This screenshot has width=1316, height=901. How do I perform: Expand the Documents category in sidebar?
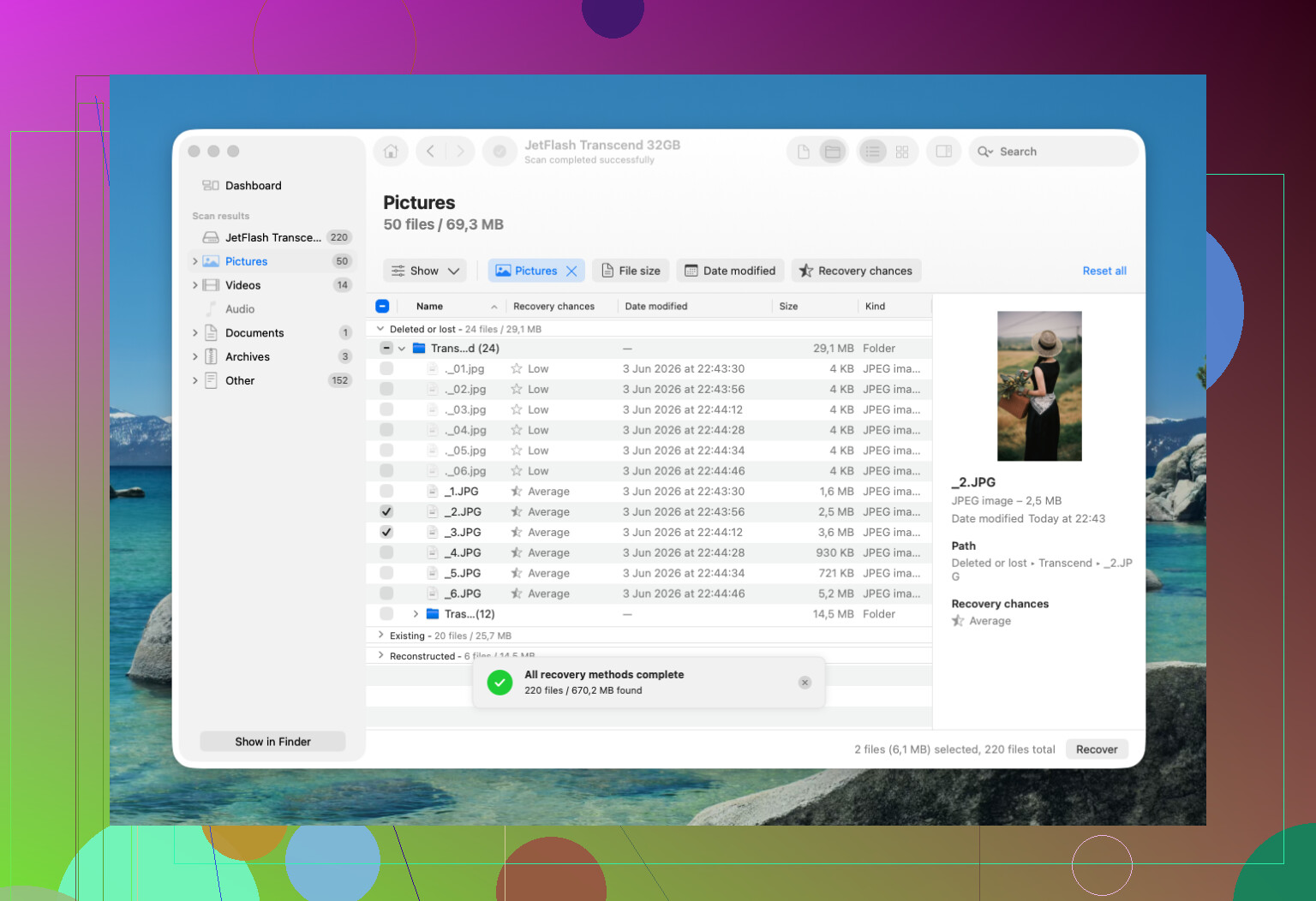195,333
